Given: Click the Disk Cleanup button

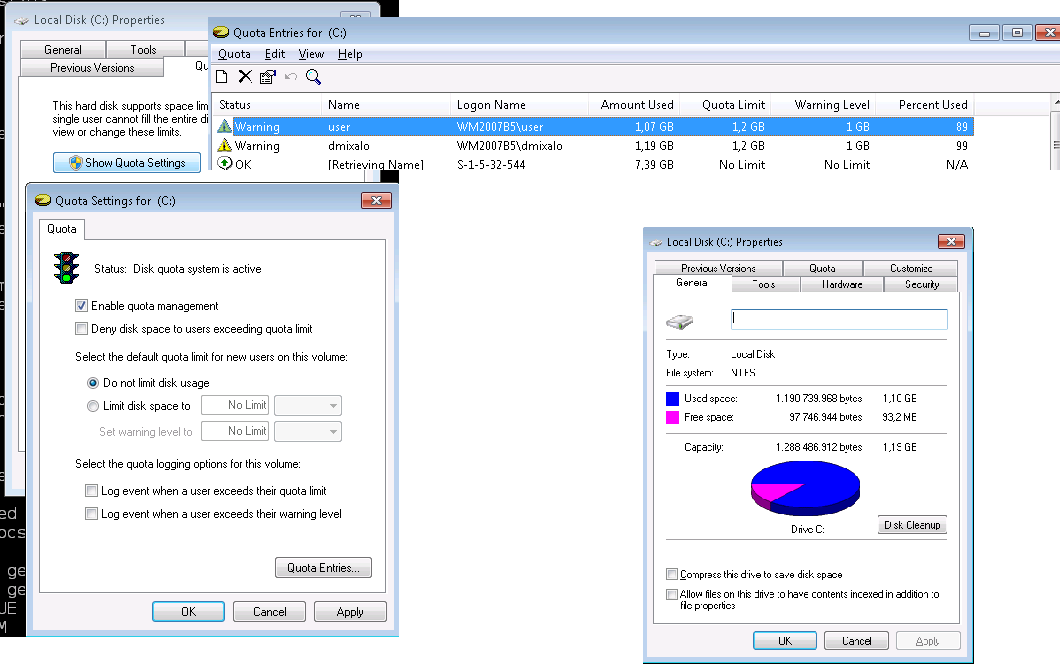Looking at the screenshot, I should (x=912, y=525).
